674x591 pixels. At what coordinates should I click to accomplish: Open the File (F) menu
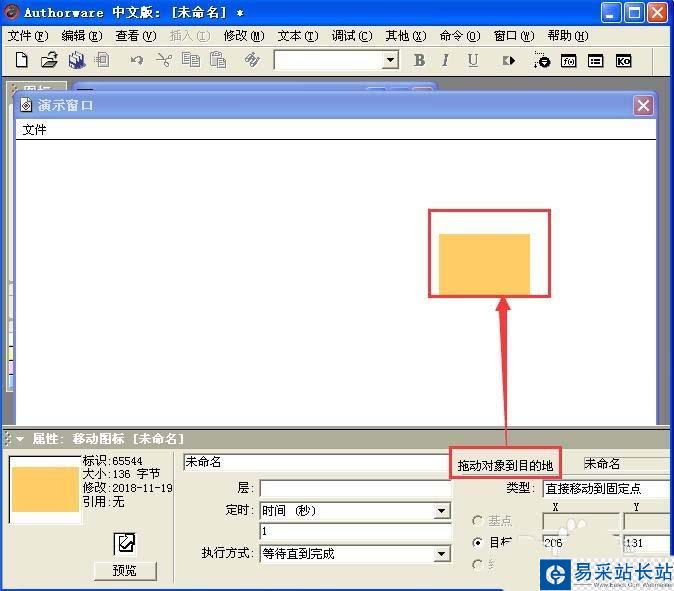point(28,36)
